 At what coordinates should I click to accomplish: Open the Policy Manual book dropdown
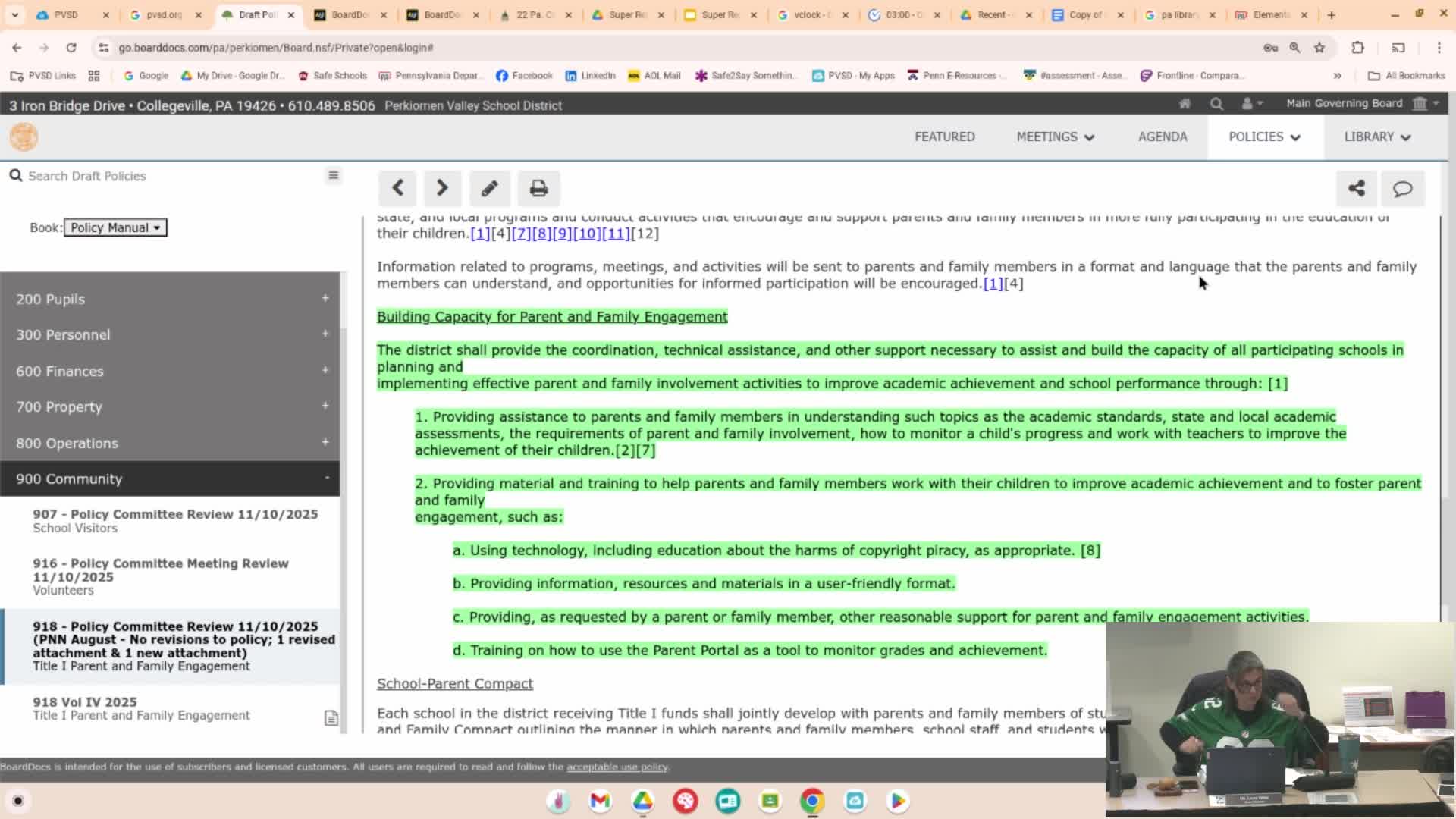(x=115, y=227)
